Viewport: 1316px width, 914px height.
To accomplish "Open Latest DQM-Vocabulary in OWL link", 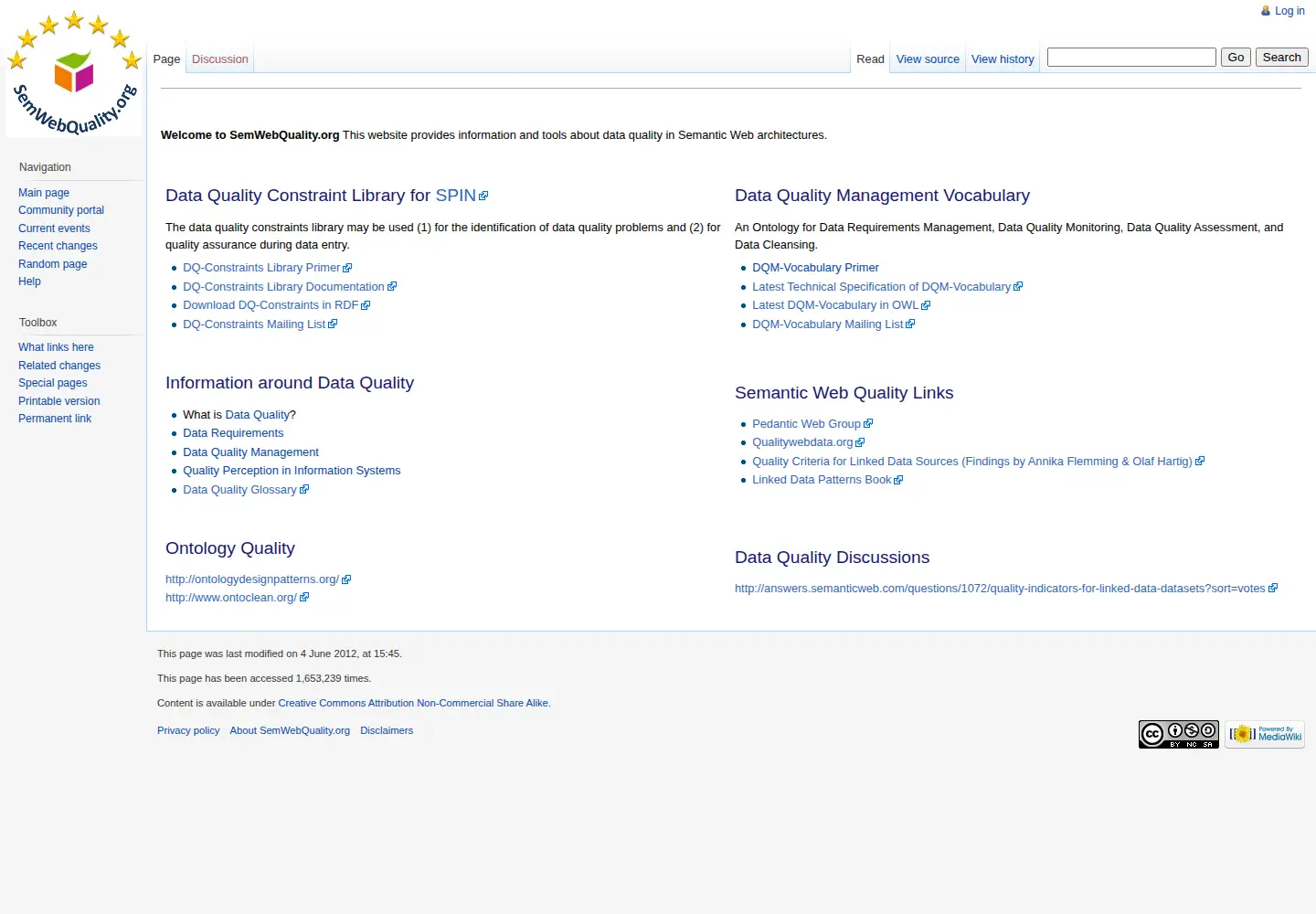I will point(841,305).
